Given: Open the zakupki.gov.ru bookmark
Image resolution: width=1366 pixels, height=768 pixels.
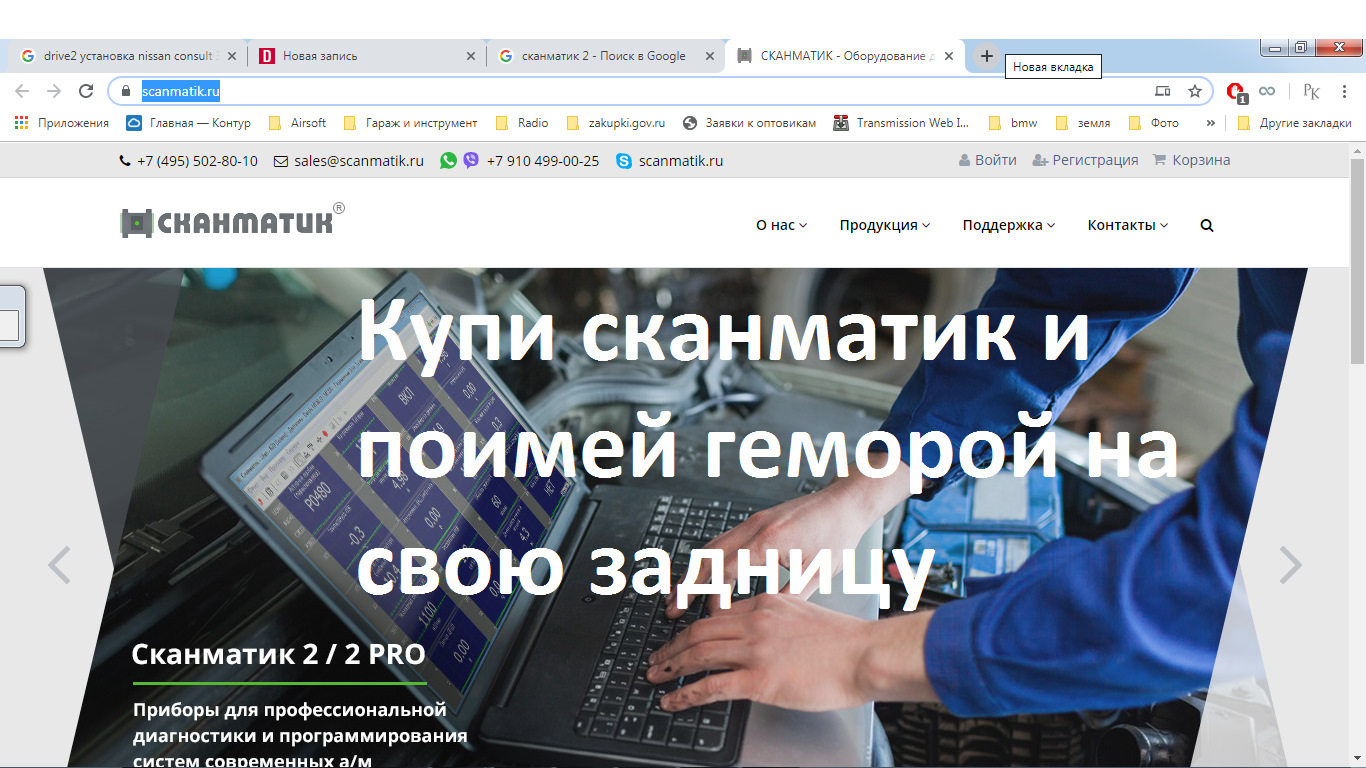Looking at the screenshot, I should (x=616, y=123).
